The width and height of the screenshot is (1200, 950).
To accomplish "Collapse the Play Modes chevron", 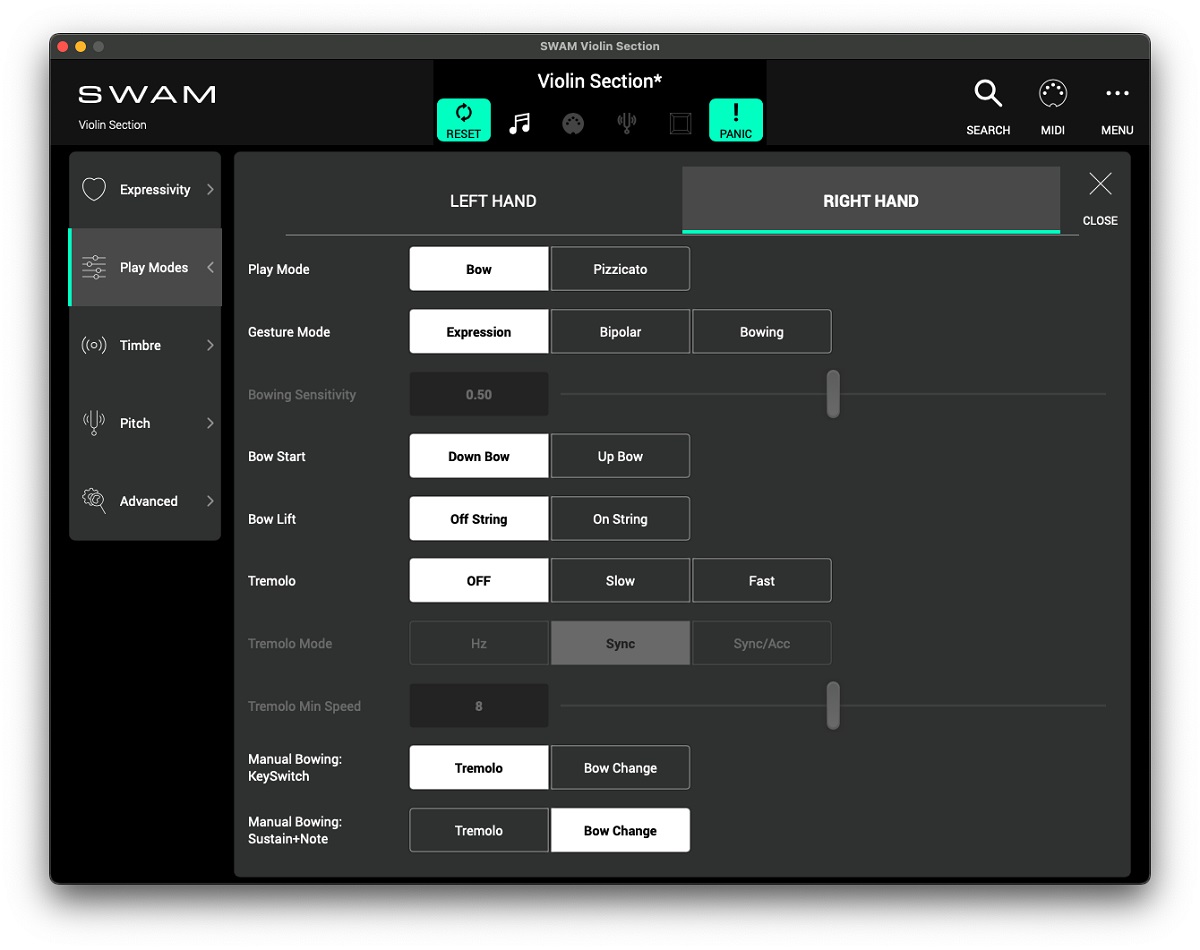I will (x=210, y=267).
